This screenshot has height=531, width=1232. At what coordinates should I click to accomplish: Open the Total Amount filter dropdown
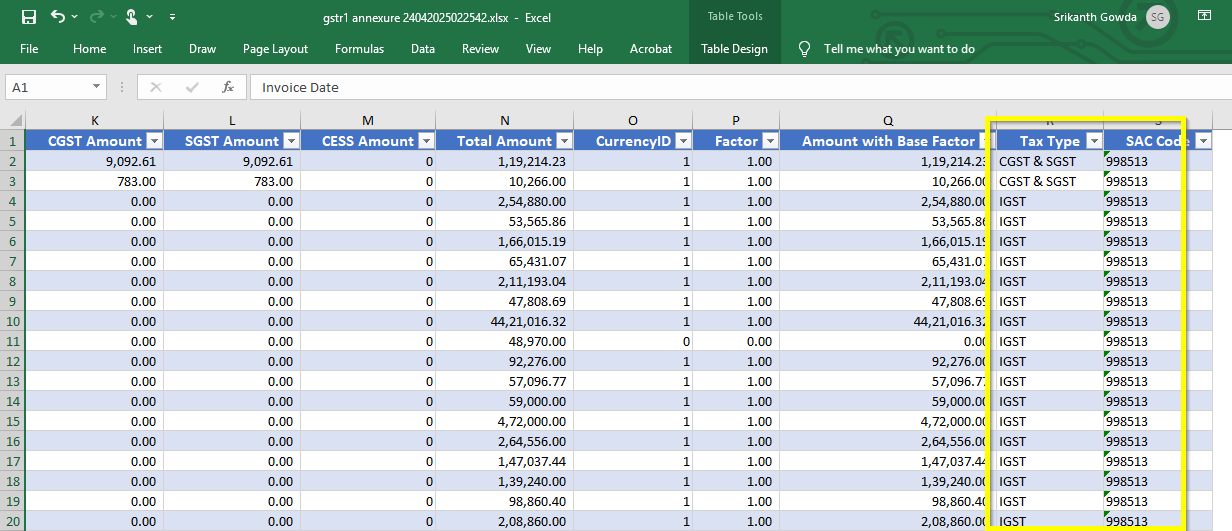click(x=564, y=141)
